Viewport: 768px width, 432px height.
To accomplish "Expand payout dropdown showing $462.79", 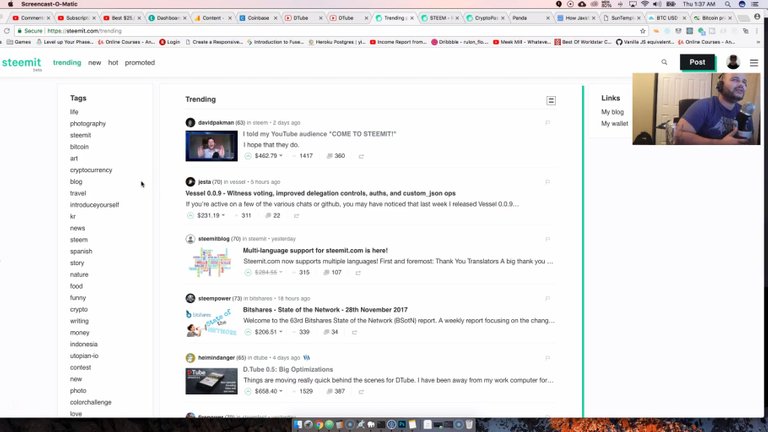I will click(x=268, y=156).
